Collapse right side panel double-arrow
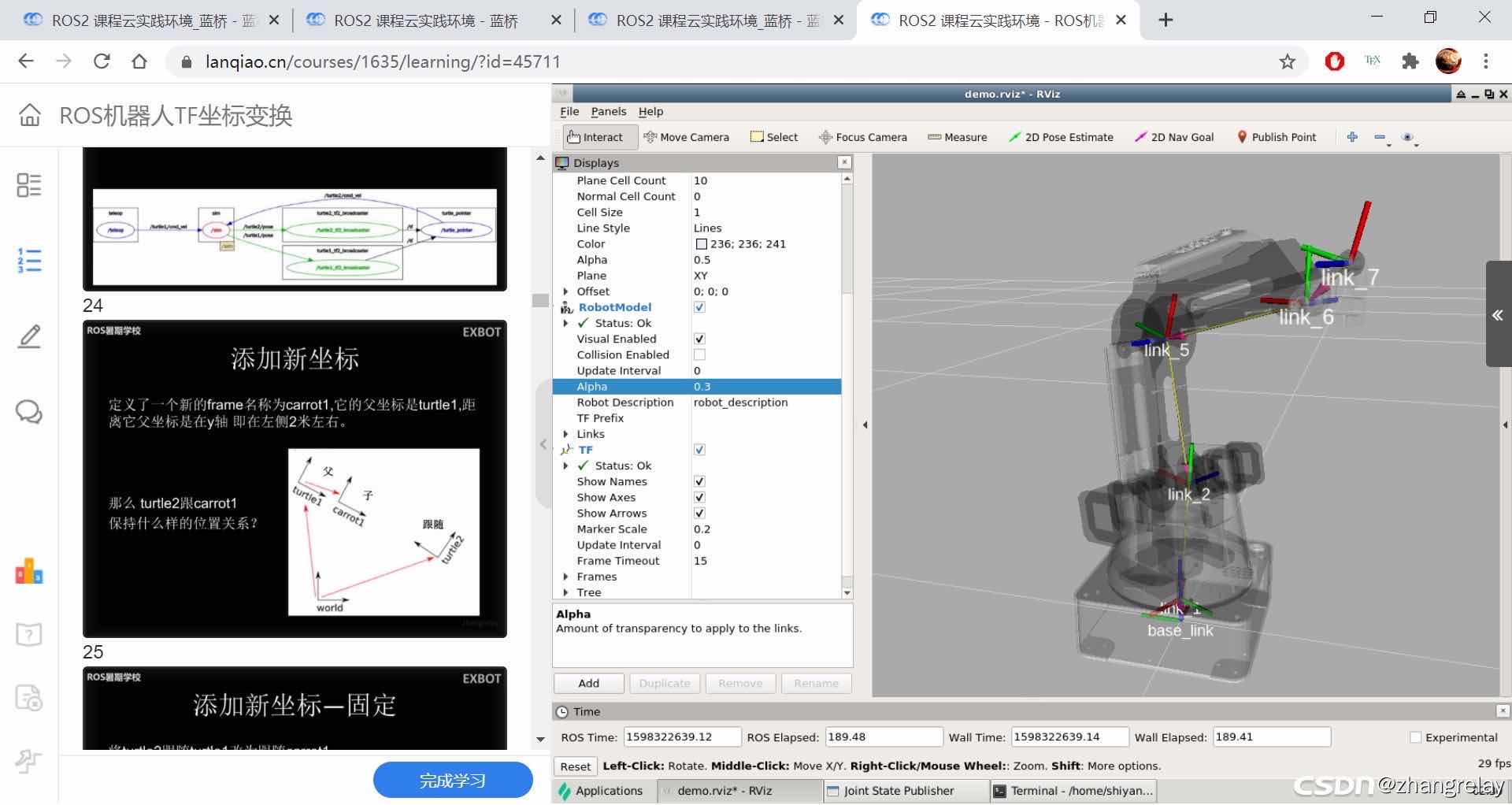Image resolution: width=1512 pixels, height=805 pixels. click(x=1498, y=315)
